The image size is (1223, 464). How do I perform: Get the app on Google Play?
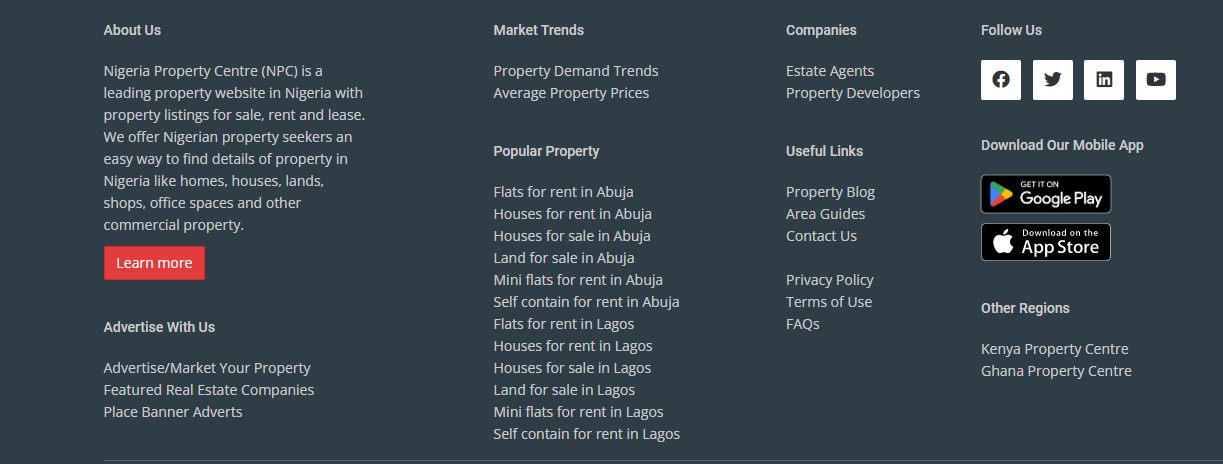tap(1045, 194)
